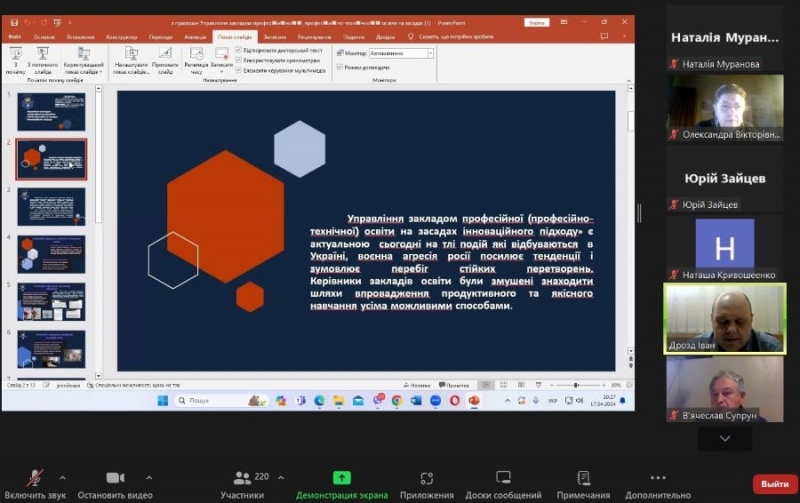800x503 pixels.
Task: Open Zoom Notes
Action: 583,484
